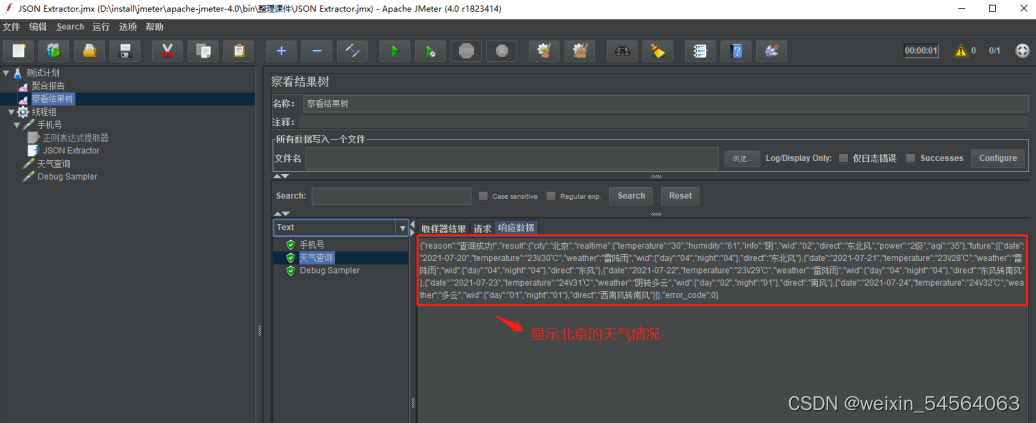Open the Function Helper dialog icon
The height and width of the screenshot is (423, 1036).
[x=700, y=51]
